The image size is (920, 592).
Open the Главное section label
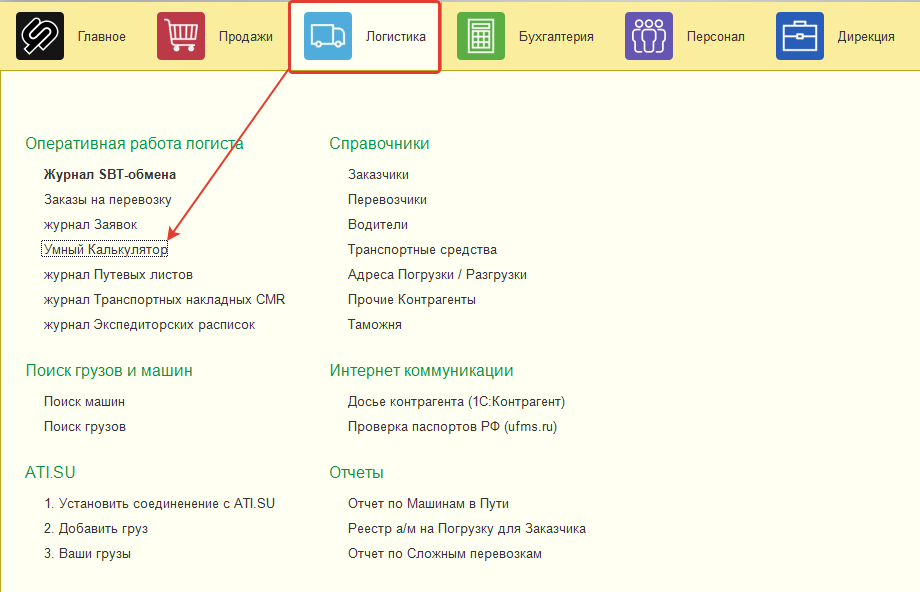(102, 36)
